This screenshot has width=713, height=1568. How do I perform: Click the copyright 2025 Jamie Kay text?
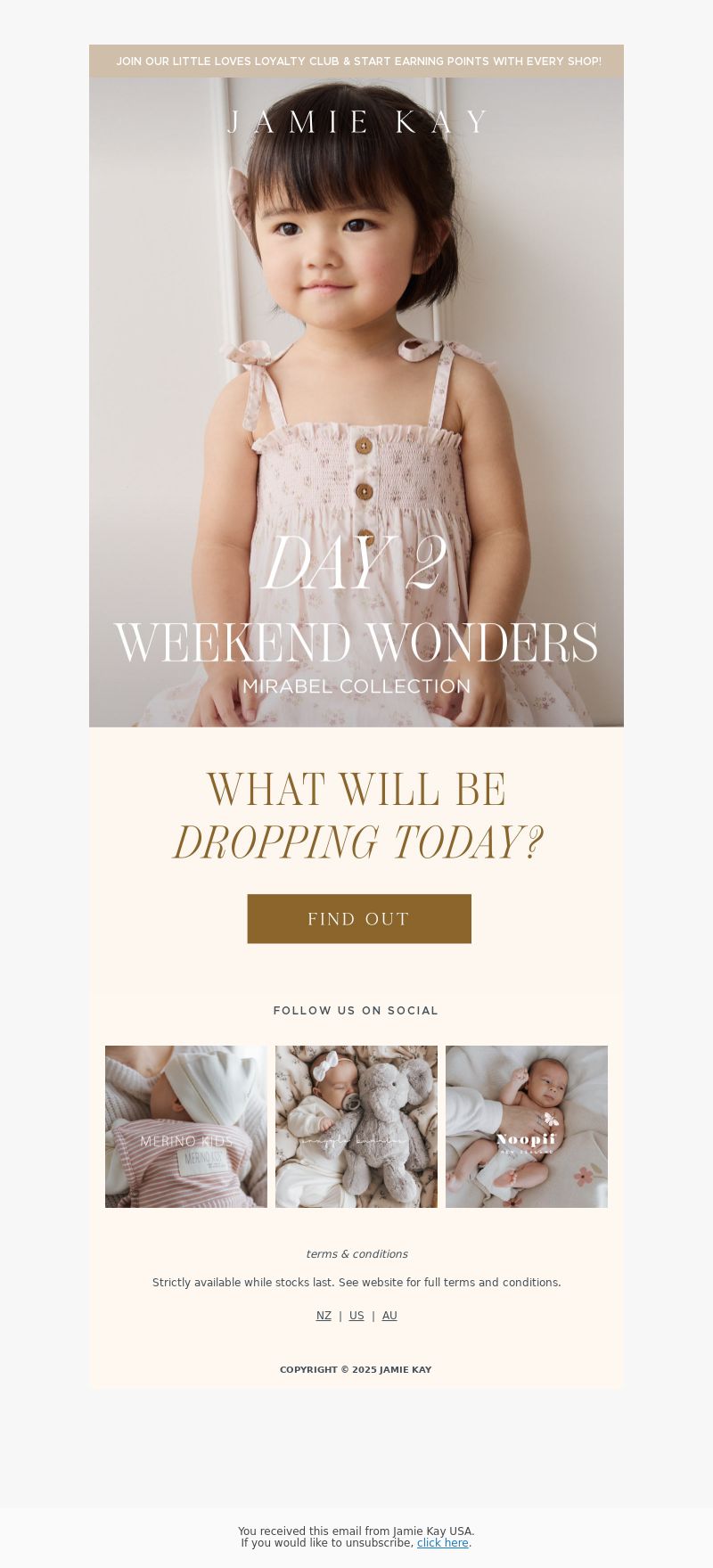[356, 1370]
